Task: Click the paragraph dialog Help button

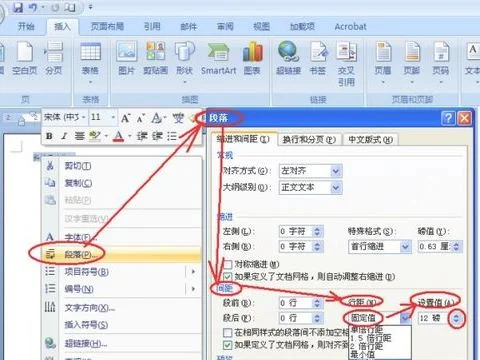Action: pos(448,118)
